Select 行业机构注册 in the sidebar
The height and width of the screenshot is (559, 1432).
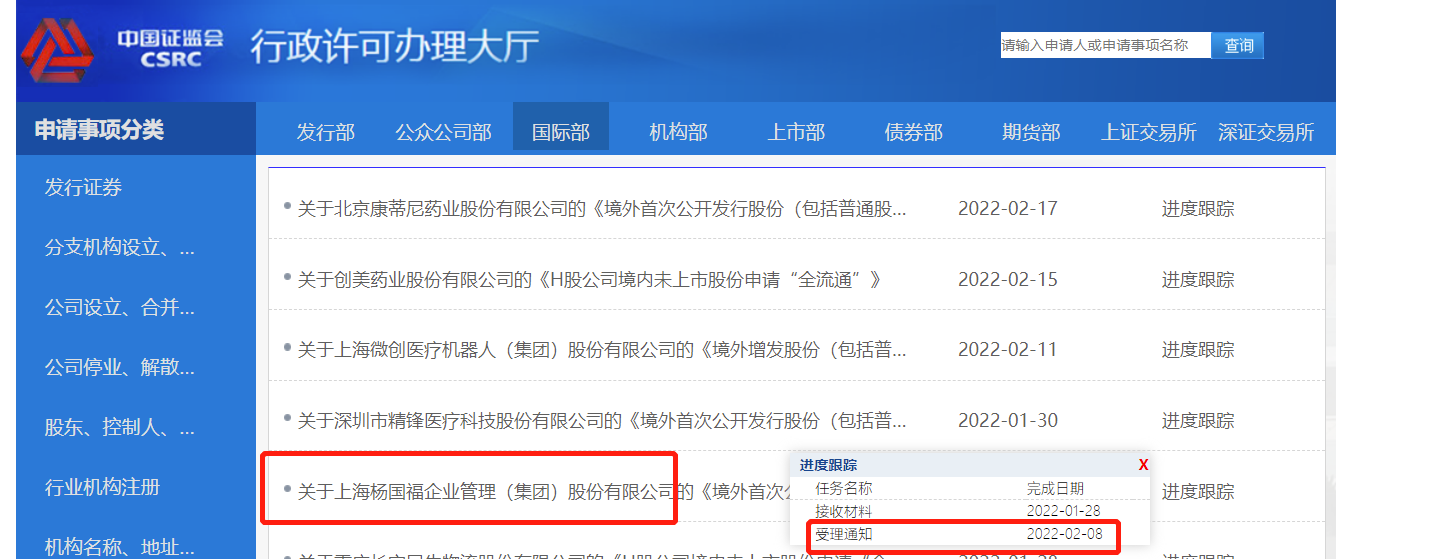tap(102, 488)
